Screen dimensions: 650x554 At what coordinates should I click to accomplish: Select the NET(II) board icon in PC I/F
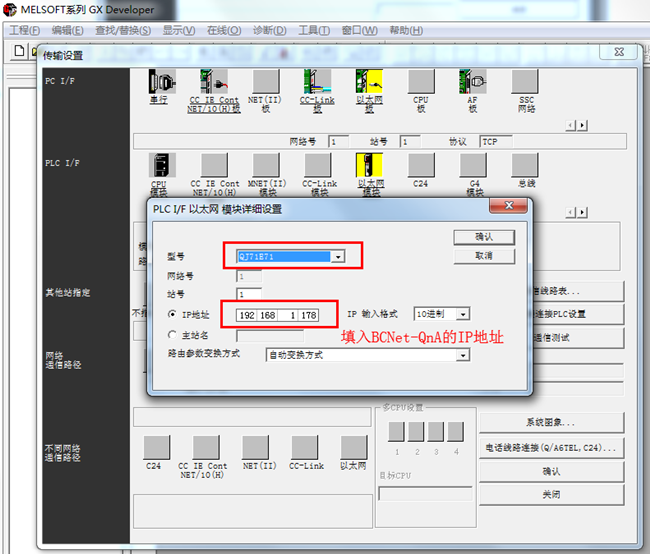click(x=266, y=81)
